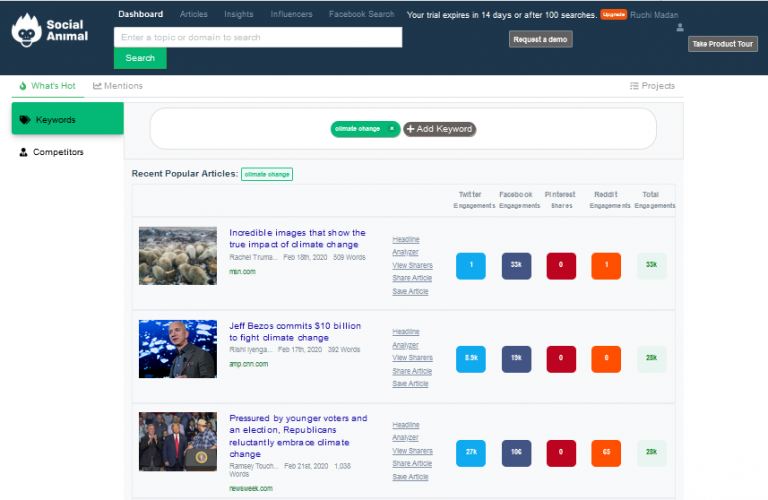The height and width of the screenshot is (500, 768).
Task: Click the topic or domain search field
Action: tap(258, 37)
